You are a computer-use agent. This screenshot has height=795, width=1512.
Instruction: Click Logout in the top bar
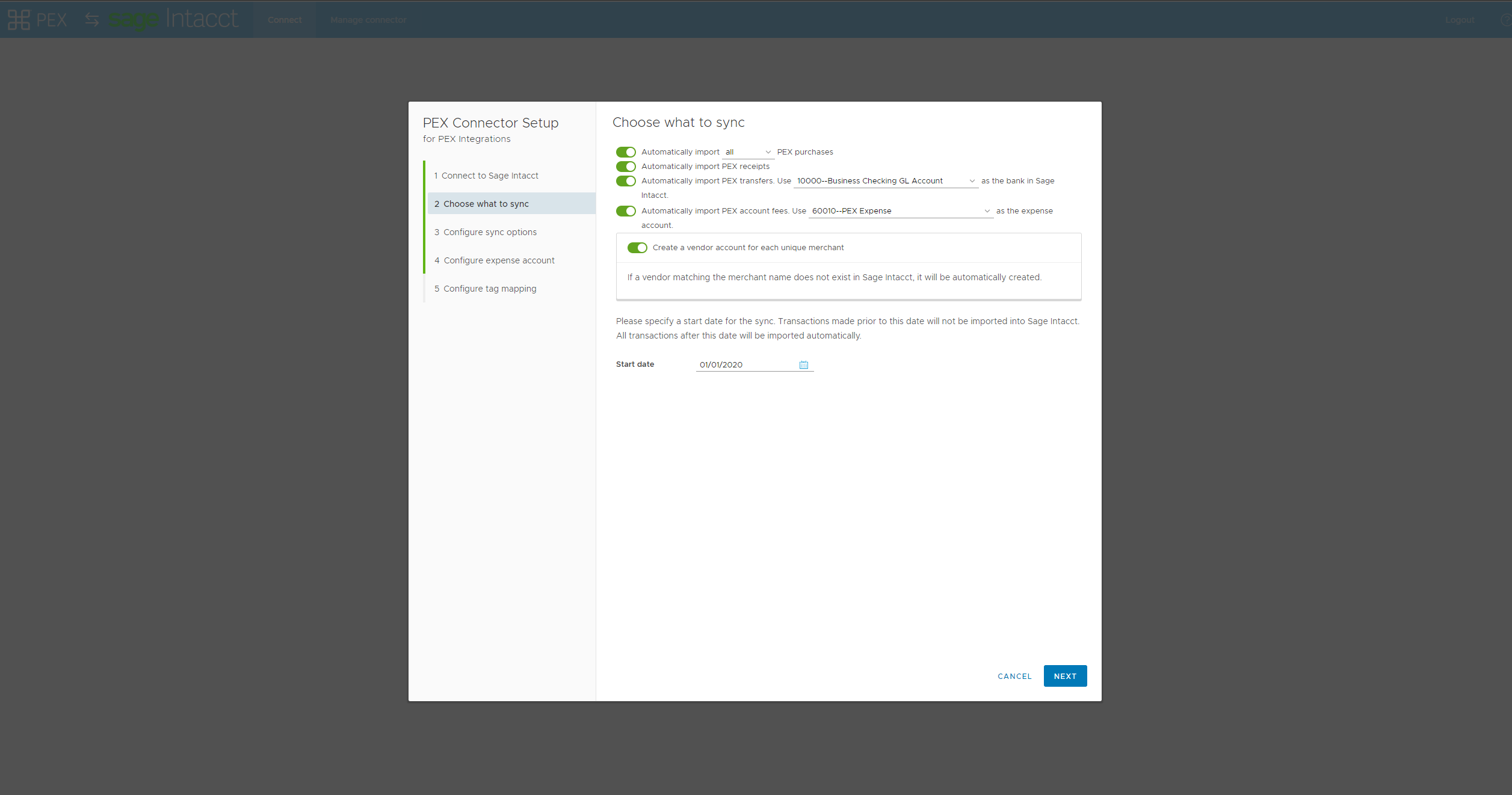1460,20
